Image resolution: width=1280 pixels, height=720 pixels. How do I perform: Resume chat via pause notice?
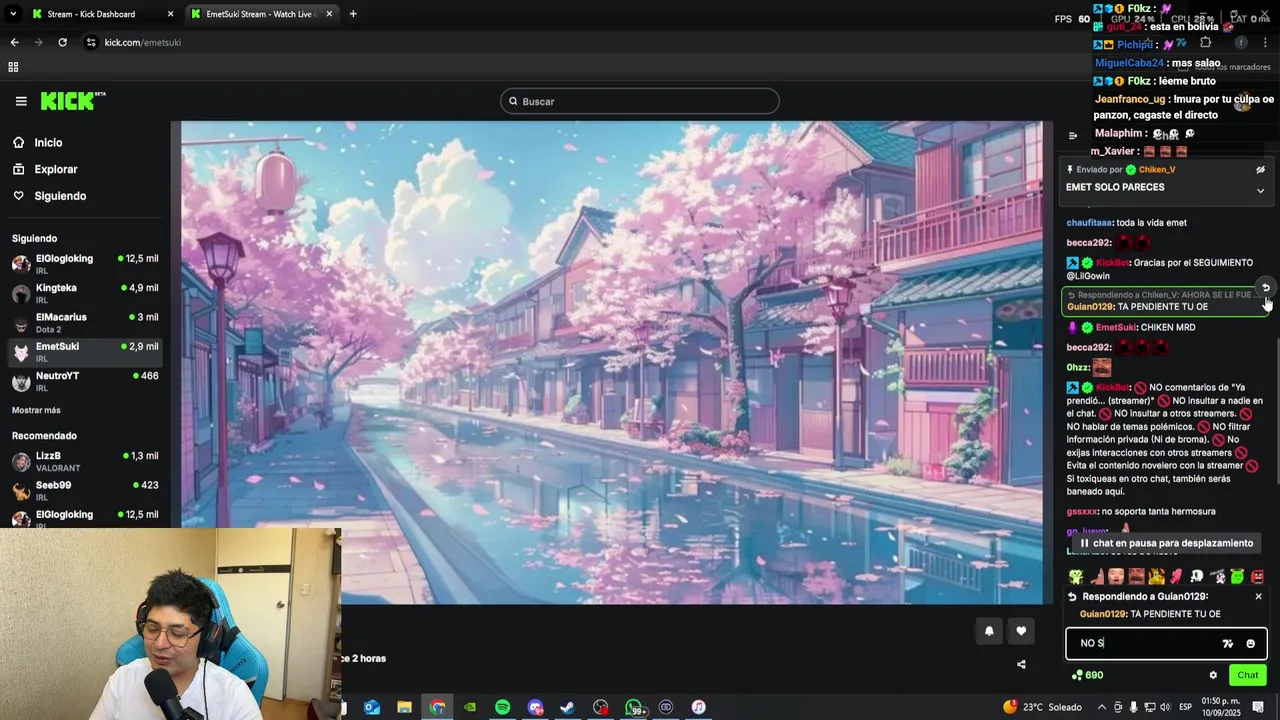1166,543
